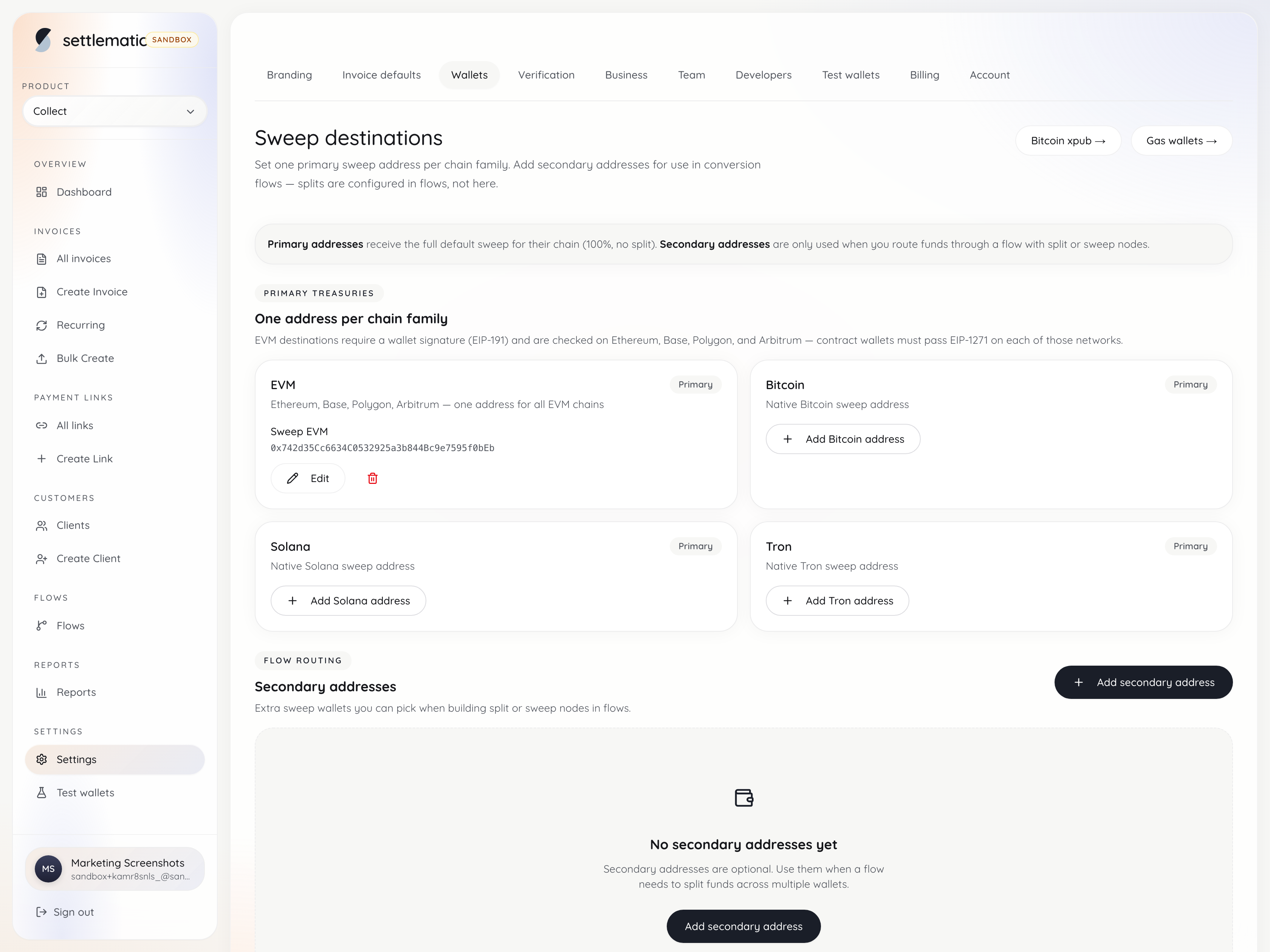Image resolution: width=1270 pixels, height=952 pixels.
Task: Open the Marketing Screenshots account card
Action: [115, 869]
